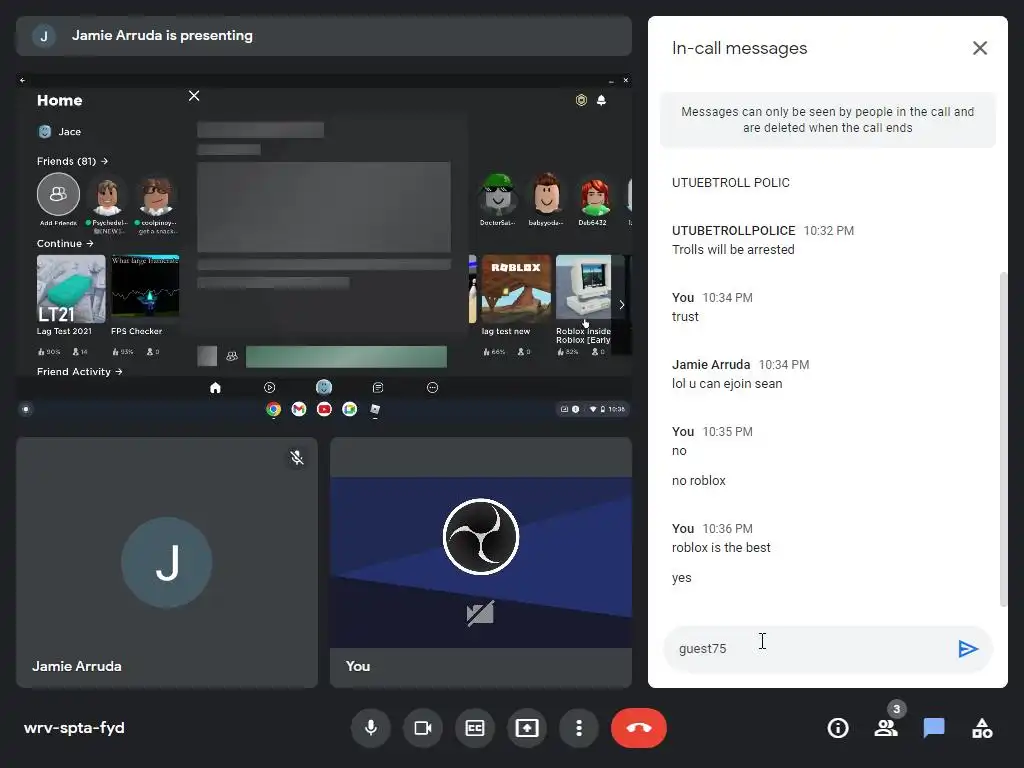Screen dimensions: 1024x768
Task: Click the Roblox discover play icon
Action: [x=269, y=388]
